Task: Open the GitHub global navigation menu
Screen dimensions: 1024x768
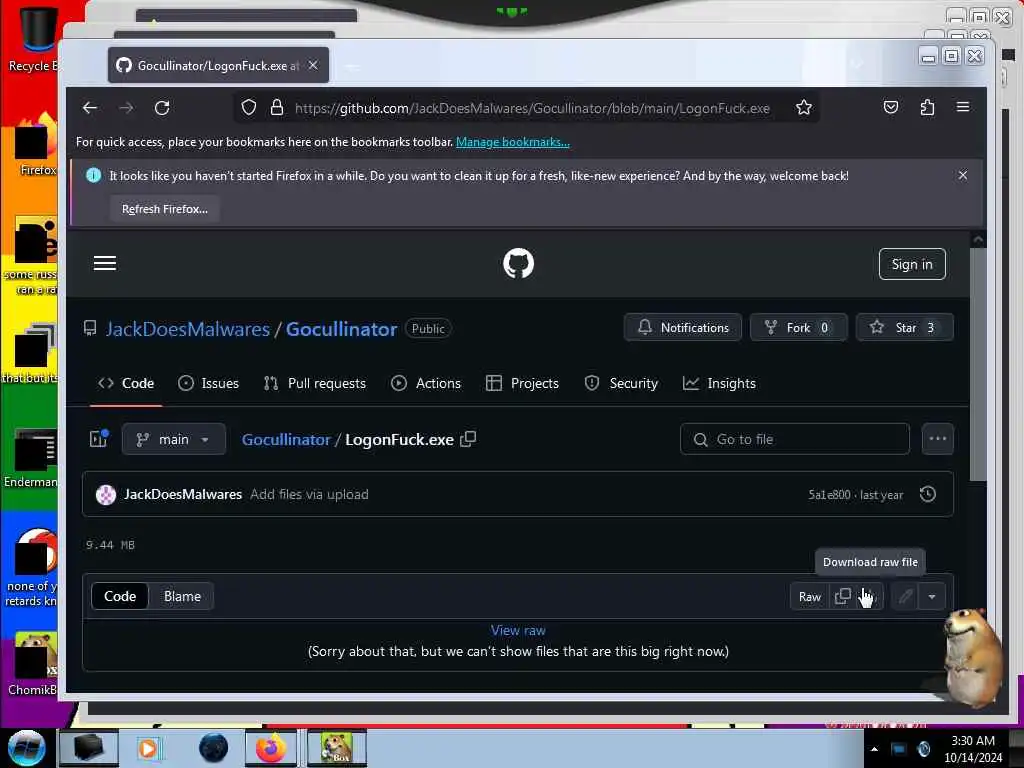Action: click(104, 263)
